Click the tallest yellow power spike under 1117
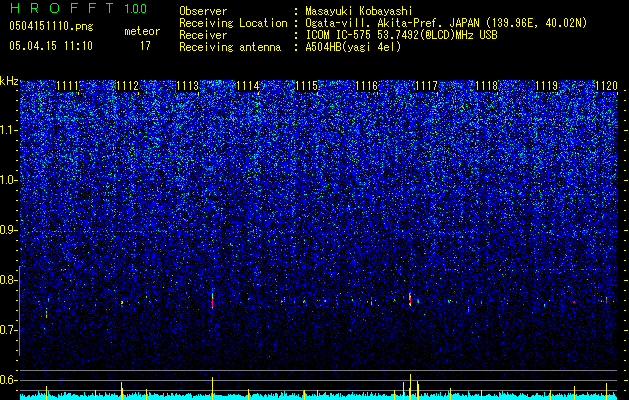The width and height of the screenshot is (629, 400). (410, 386)
